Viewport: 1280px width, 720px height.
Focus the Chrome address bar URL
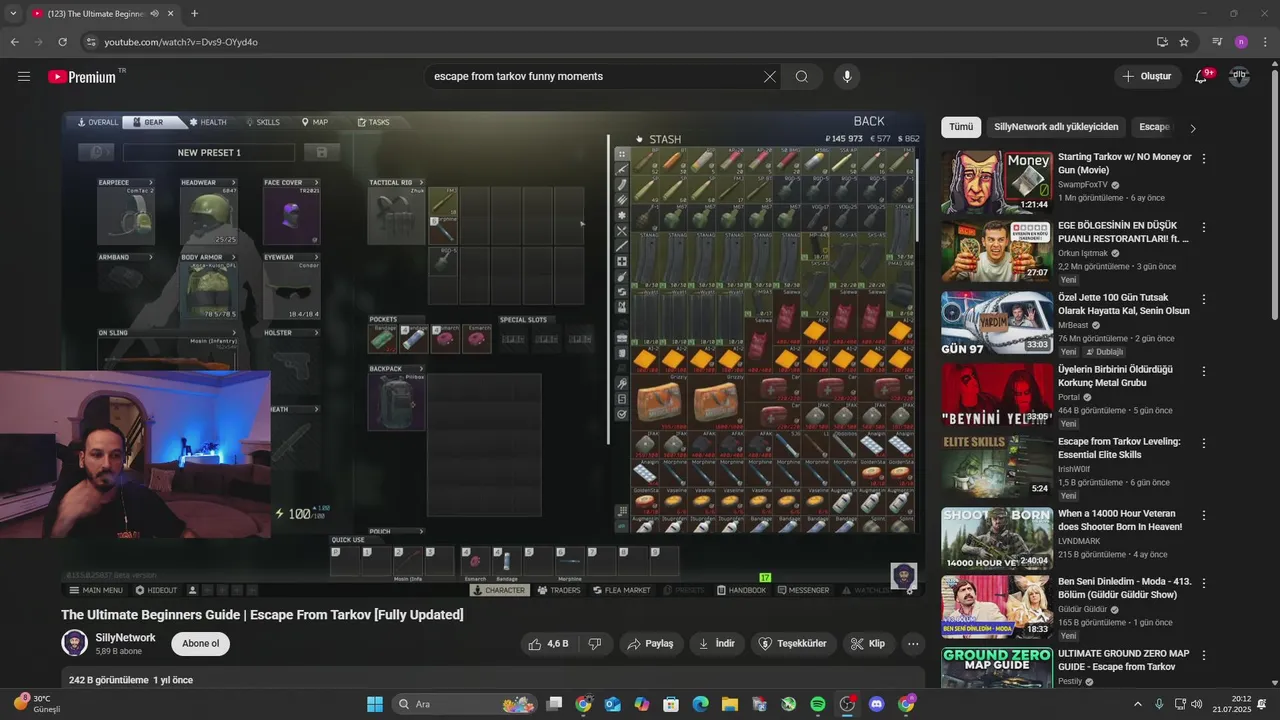[181, 42]
